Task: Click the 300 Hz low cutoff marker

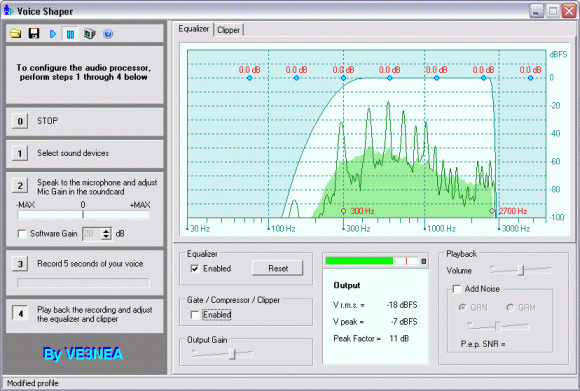Action: click(344, 211)
